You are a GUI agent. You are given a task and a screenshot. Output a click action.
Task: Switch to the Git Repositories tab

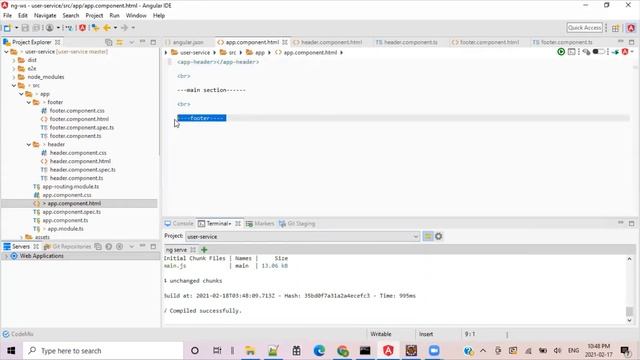click(x=68, y=247)
